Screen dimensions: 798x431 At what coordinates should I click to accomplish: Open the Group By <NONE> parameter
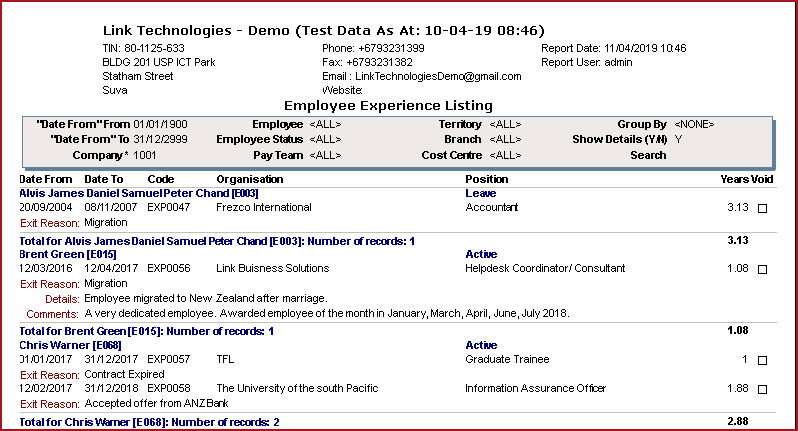(x=694, y=124)
